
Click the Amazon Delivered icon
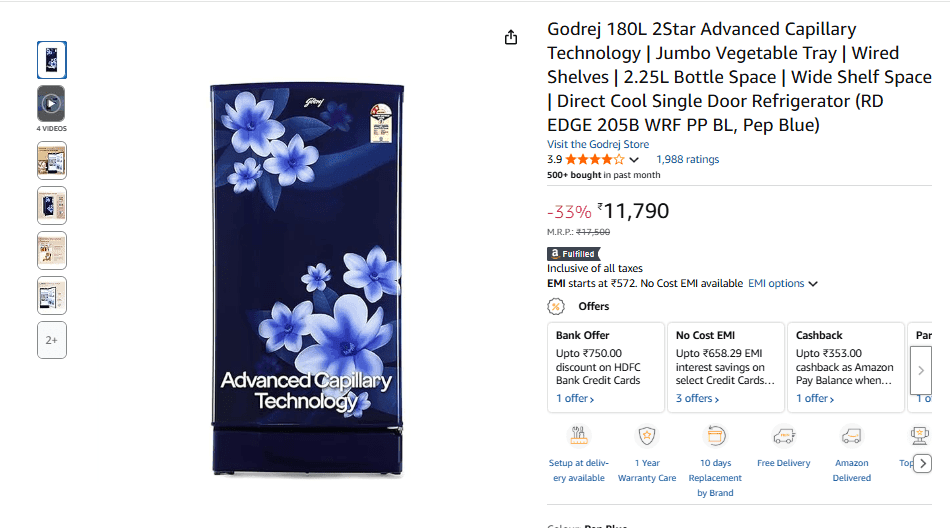click(851, 436)
